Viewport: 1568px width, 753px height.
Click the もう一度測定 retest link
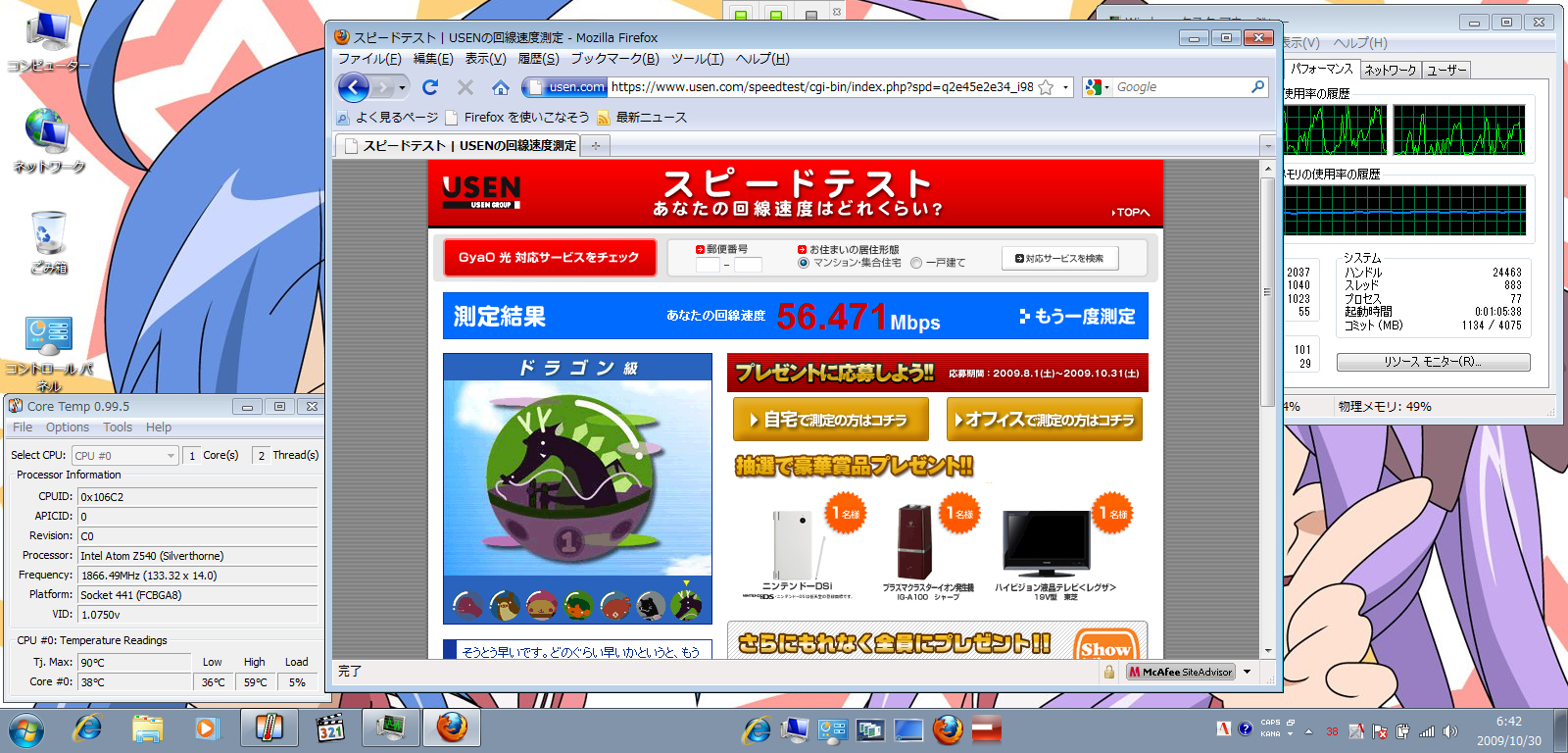1077,316
